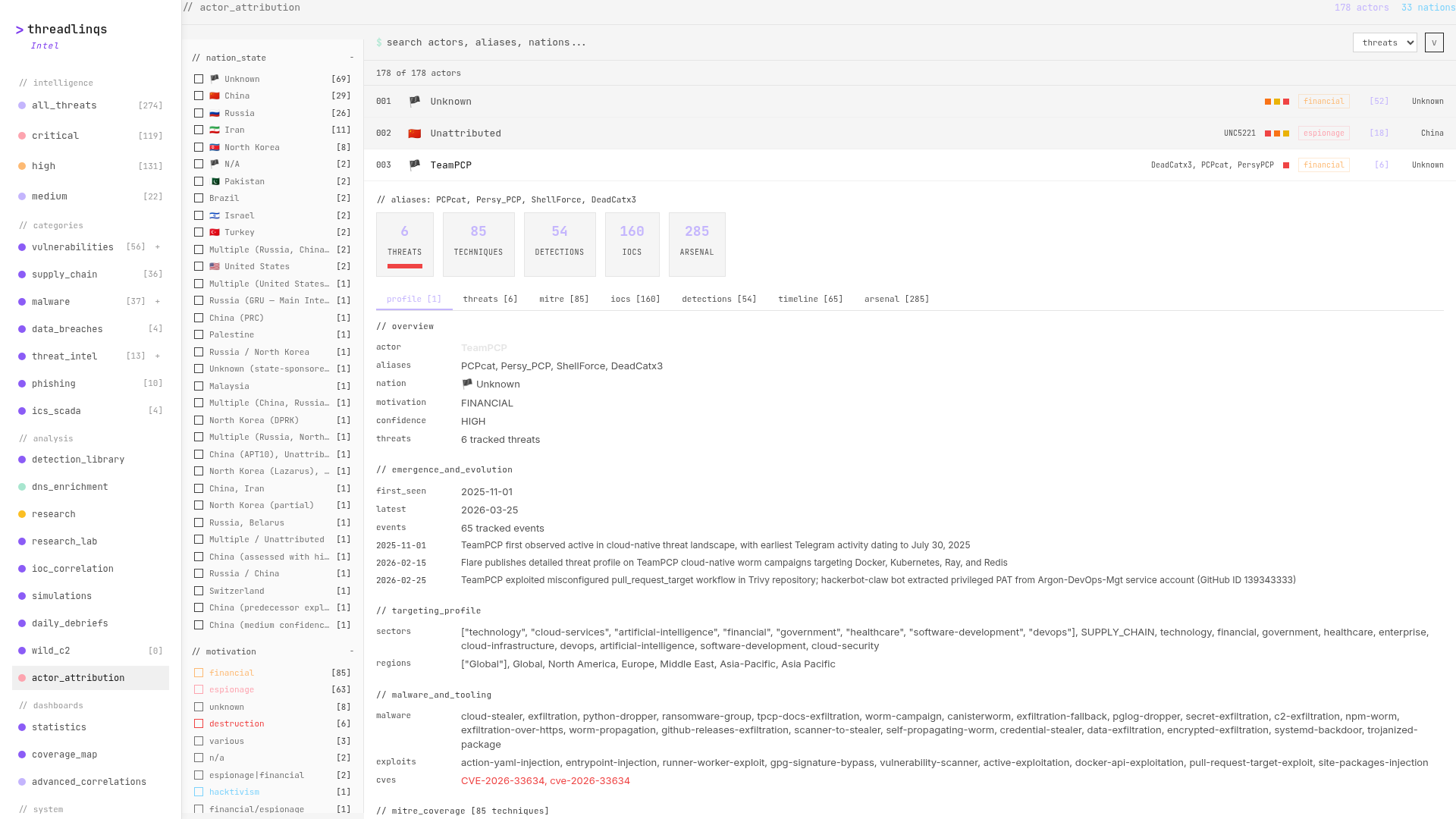Click the v button next to the threats dropdown
1456x819 pixels.
tap(1434, 42)
